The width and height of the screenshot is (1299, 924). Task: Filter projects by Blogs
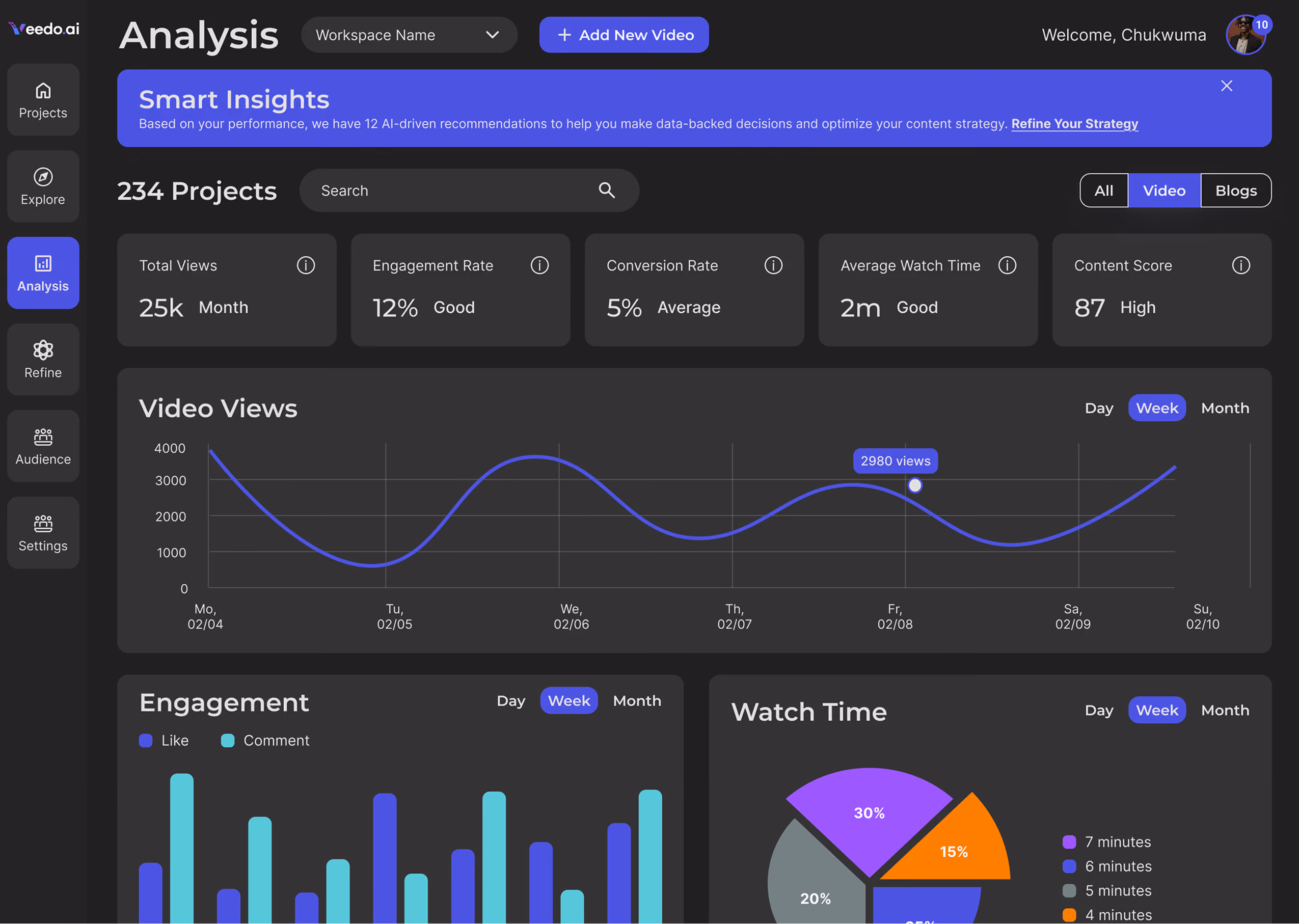pos(1236,191)
